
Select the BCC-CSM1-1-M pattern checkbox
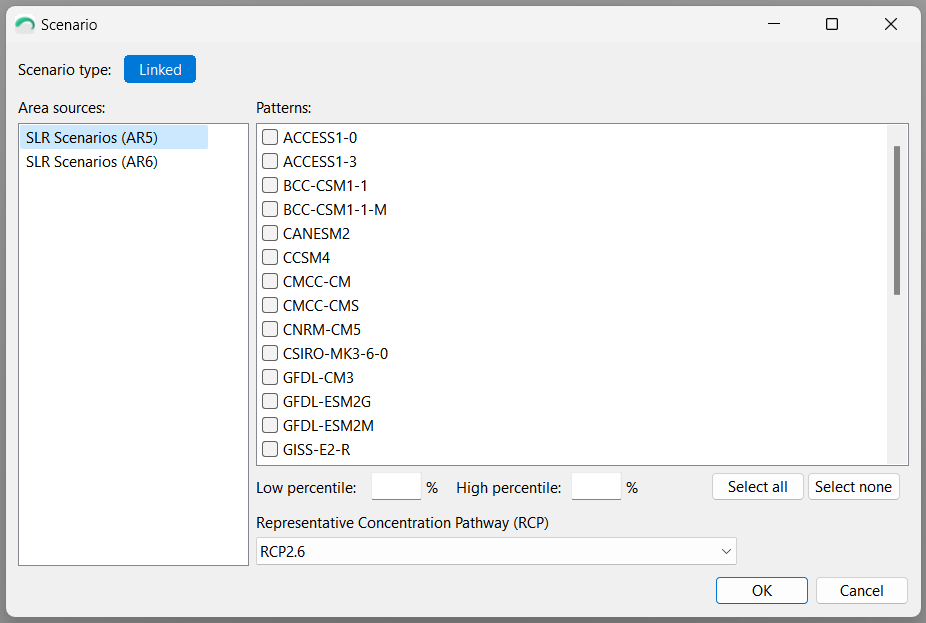270,209
